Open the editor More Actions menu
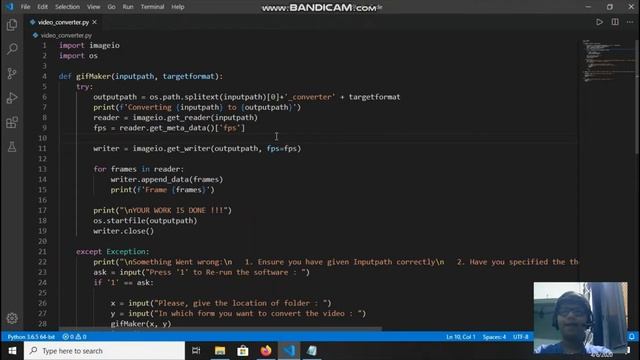Image resolution: width=640 pixels, height=360 pixels. point(630,22)
